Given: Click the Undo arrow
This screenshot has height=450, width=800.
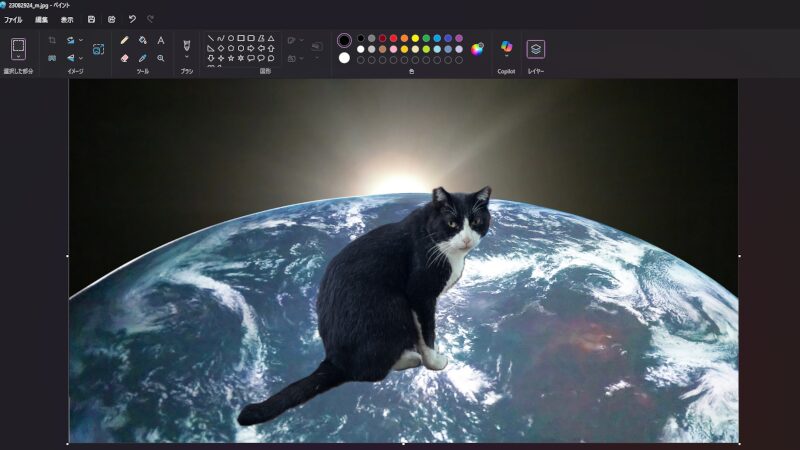Looking at the screenshot, I should [x=132, y=19].
